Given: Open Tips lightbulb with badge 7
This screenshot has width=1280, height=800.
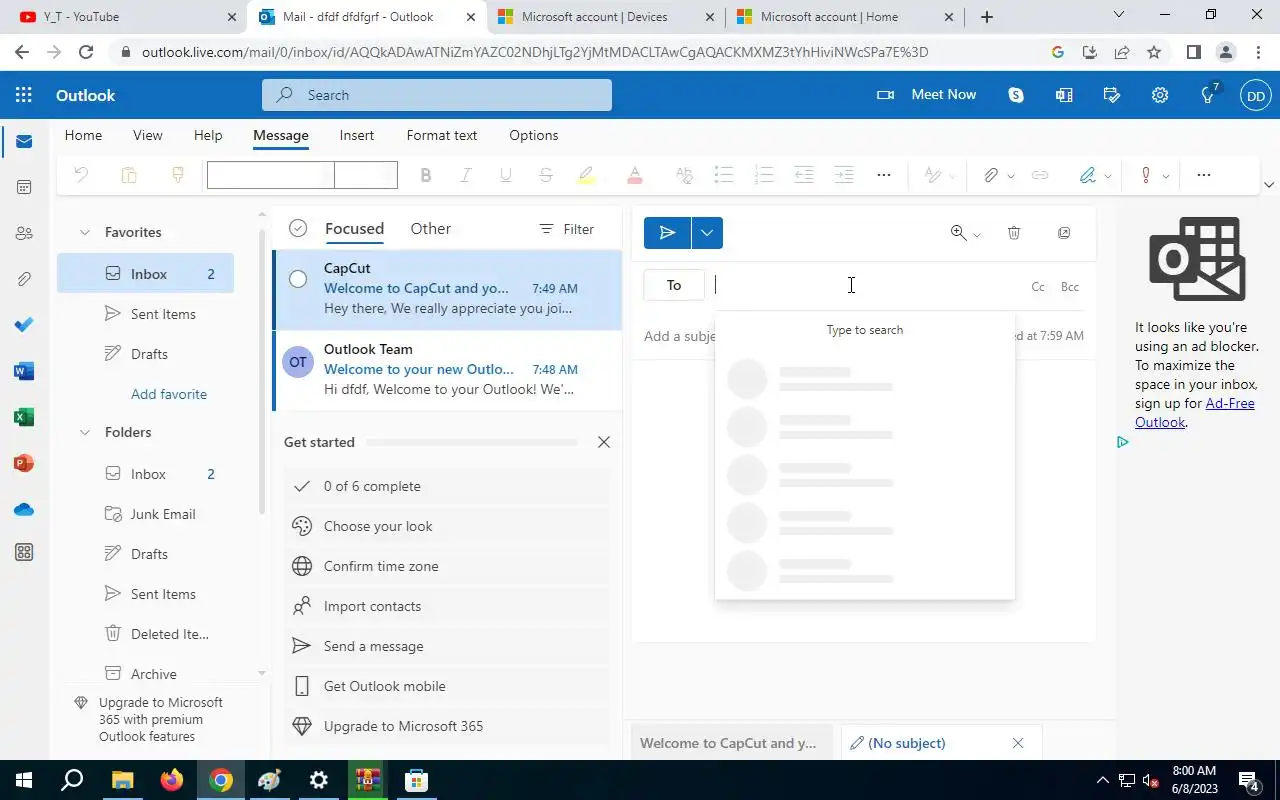Looking at the screenshot, I should click(1208, 95).
